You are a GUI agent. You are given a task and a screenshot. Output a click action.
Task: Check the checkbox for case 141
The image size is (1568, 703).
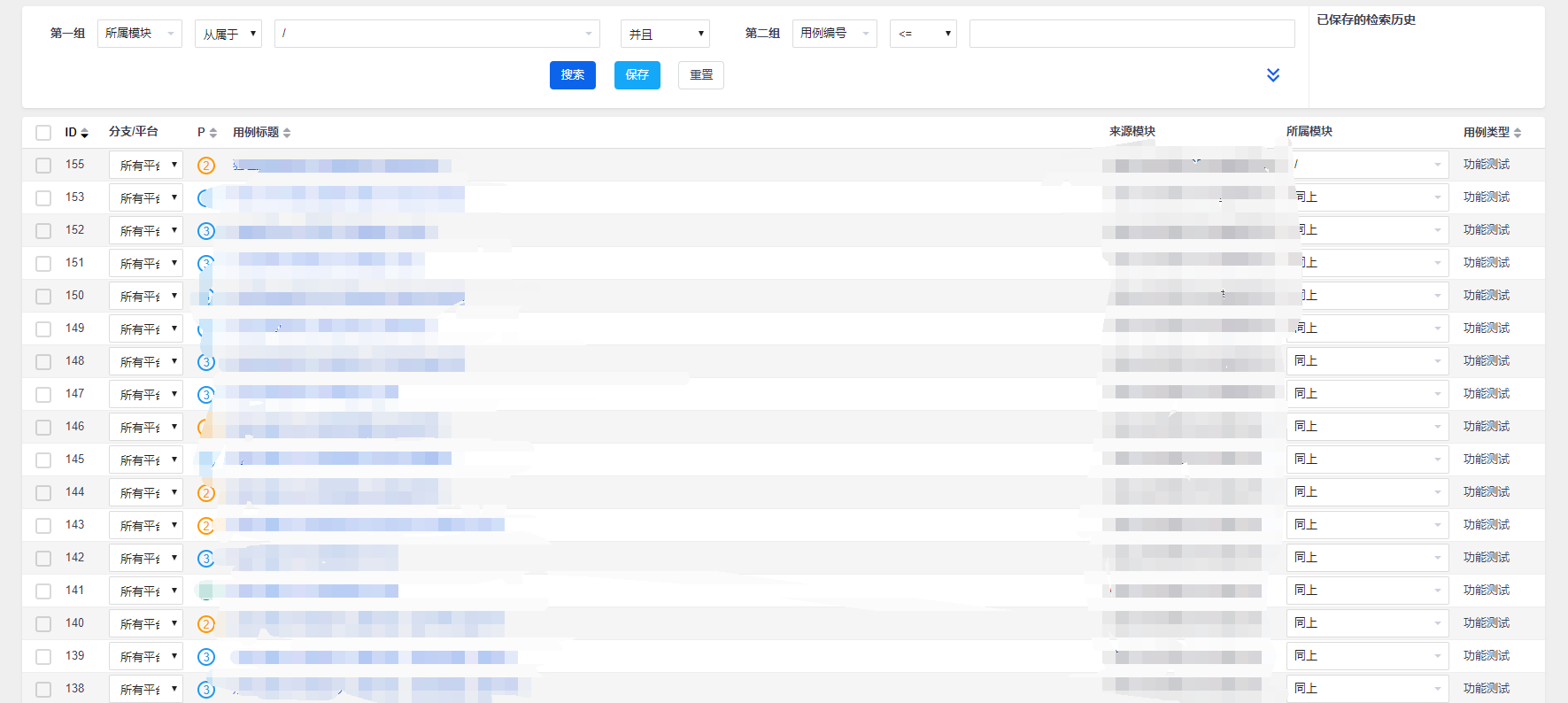pos(43,591)
